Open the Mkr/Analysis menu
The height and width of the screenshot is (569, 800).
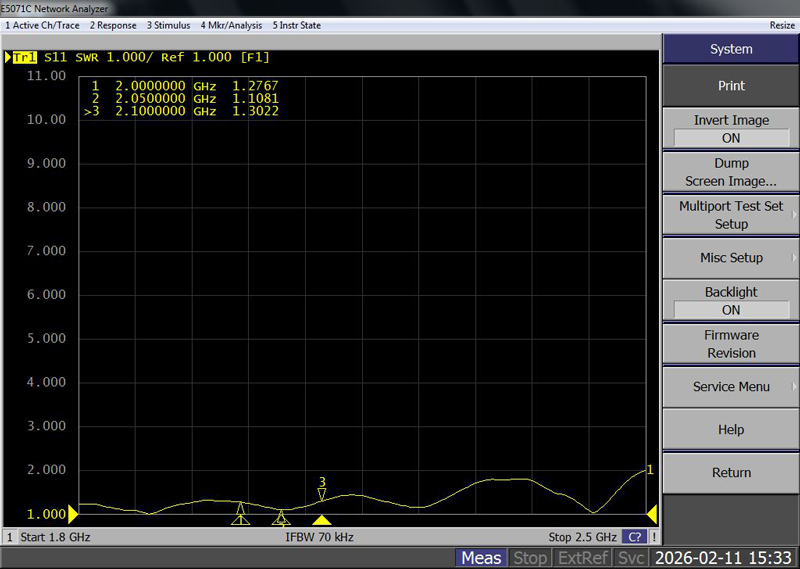point(231,25)
